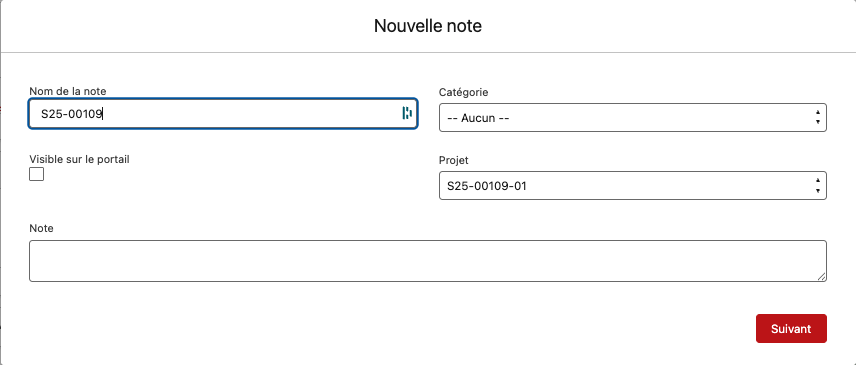Image resolution: width=856 pixels, height=365 pixels.
Task: Click the Catégorie label
Action: coord(463,92)
